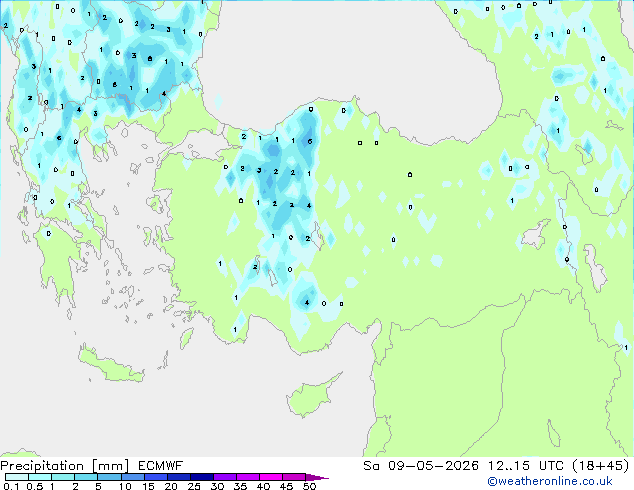The height and width of the screenshot is (490, 634).
Task: Click the 'Precipitation [mm]' label
Action: click(x=64, y=466)
